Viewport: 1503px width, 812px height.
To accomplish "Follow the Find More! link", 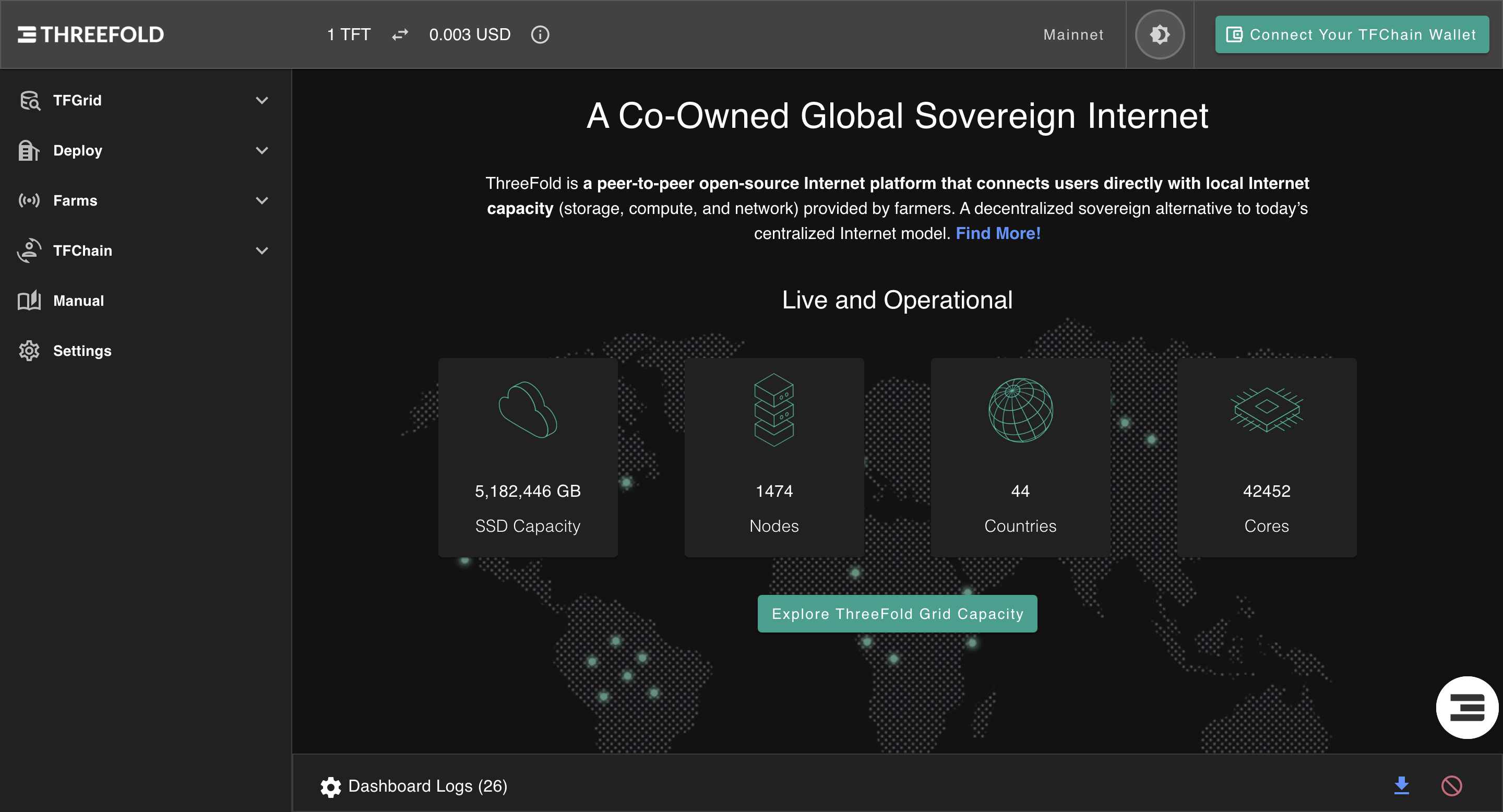I will tap(998, 233).
